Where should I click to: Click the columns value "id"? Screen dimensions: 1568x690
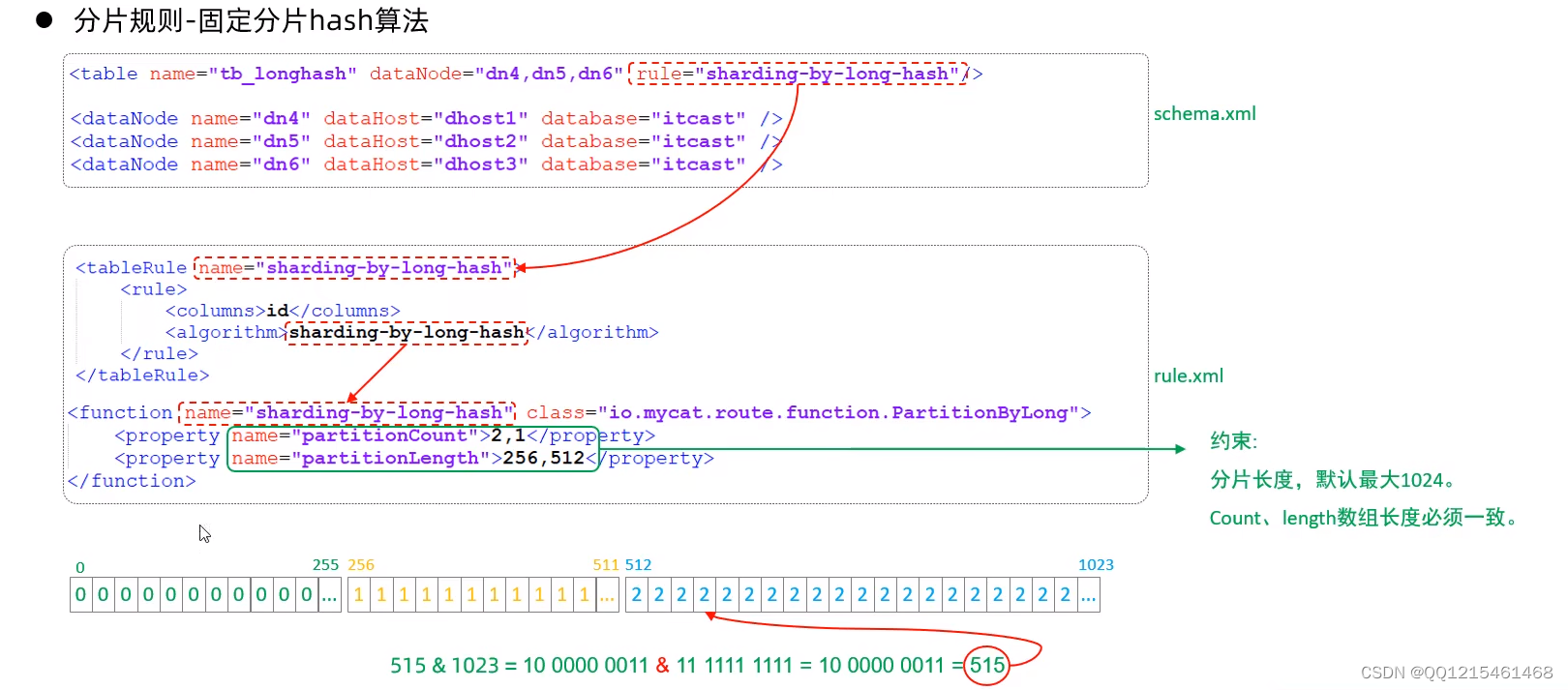[x=277, y=311]
